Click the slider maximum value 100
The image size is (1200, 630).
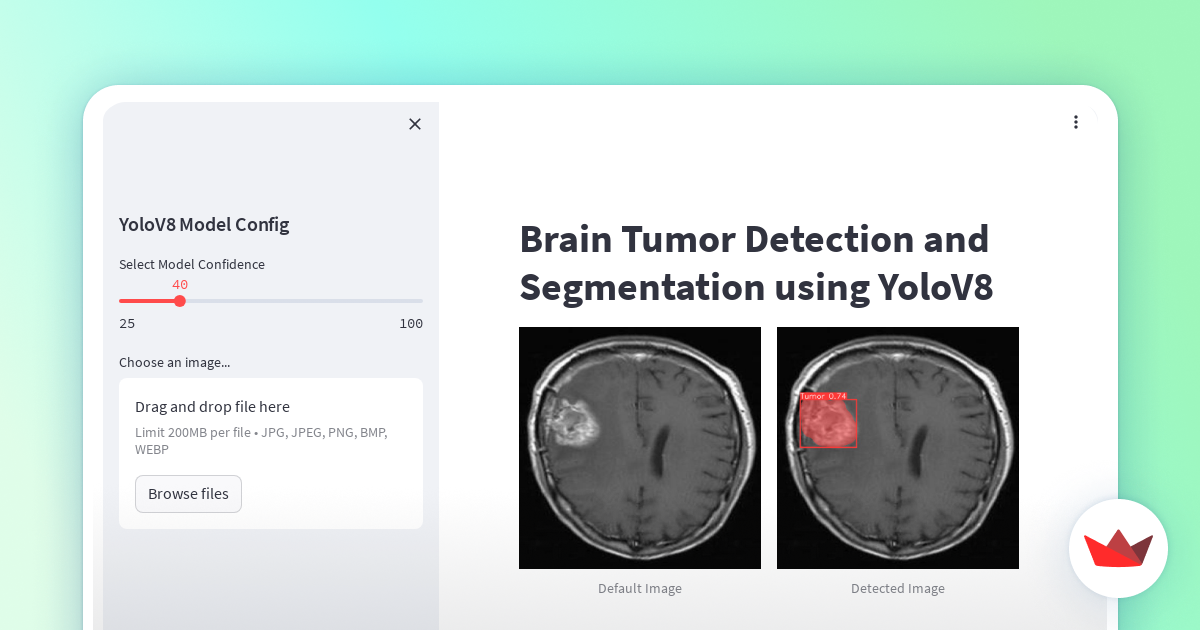tap(411, 323)
